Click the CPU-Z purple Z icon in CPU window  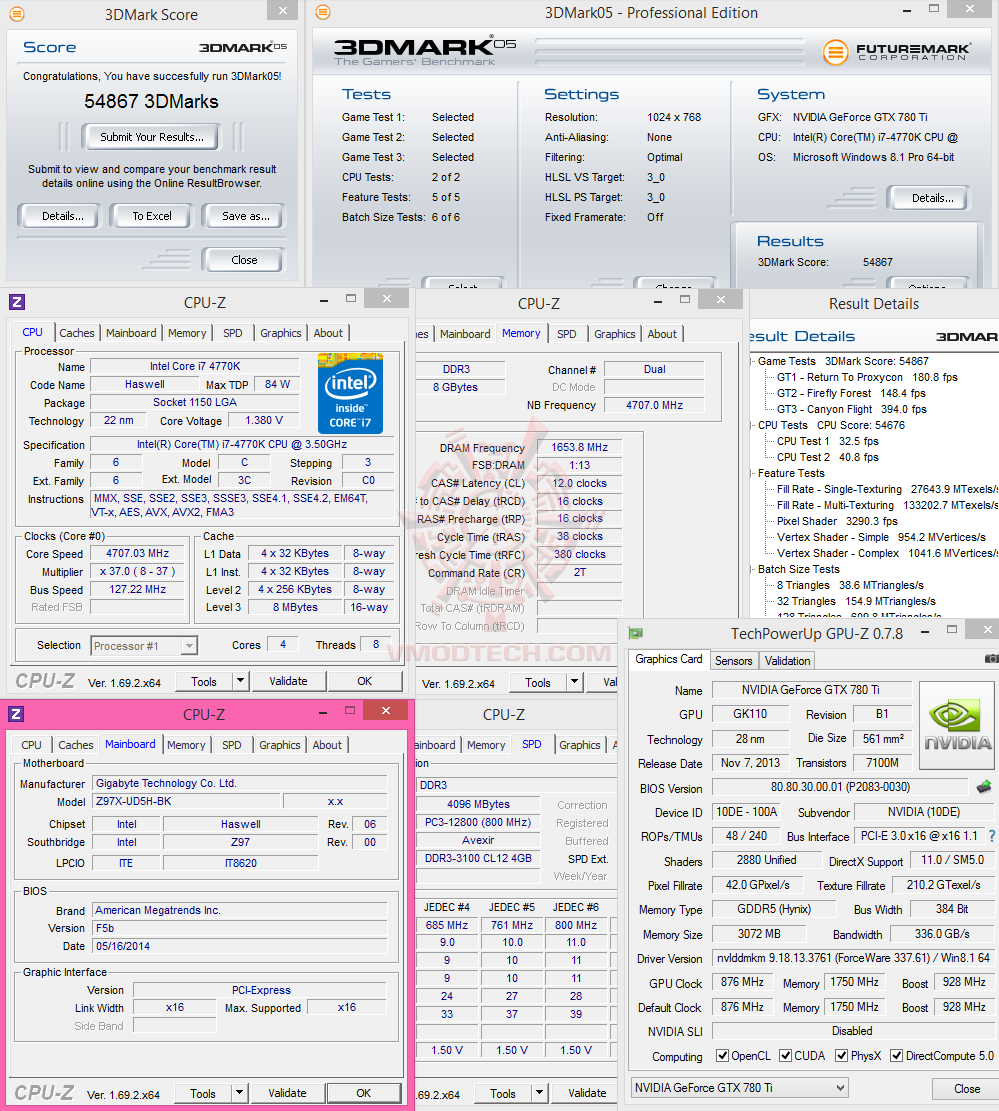[x=17, y=303]
